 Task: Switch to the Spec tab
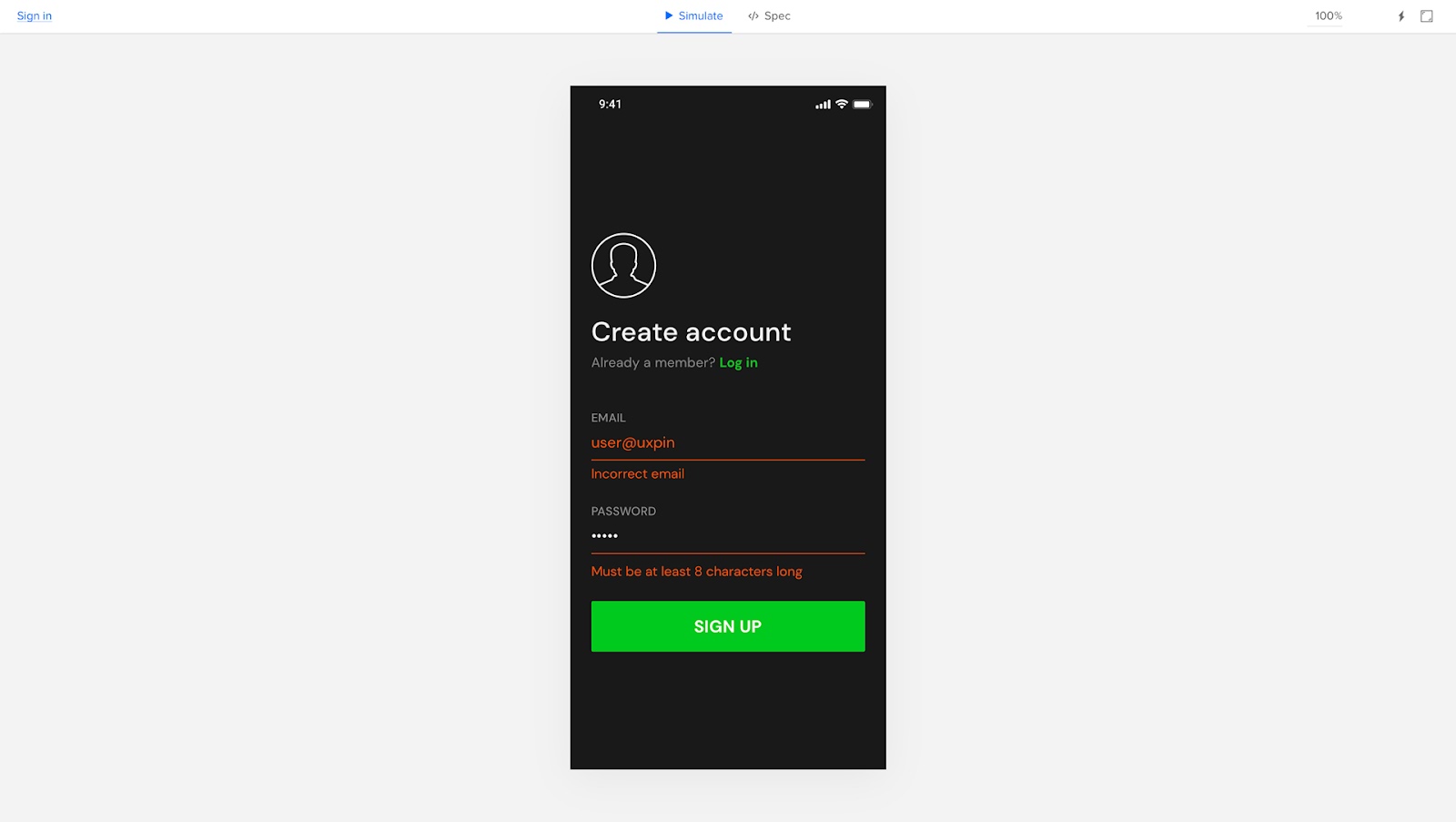click(x=769, y=16)
